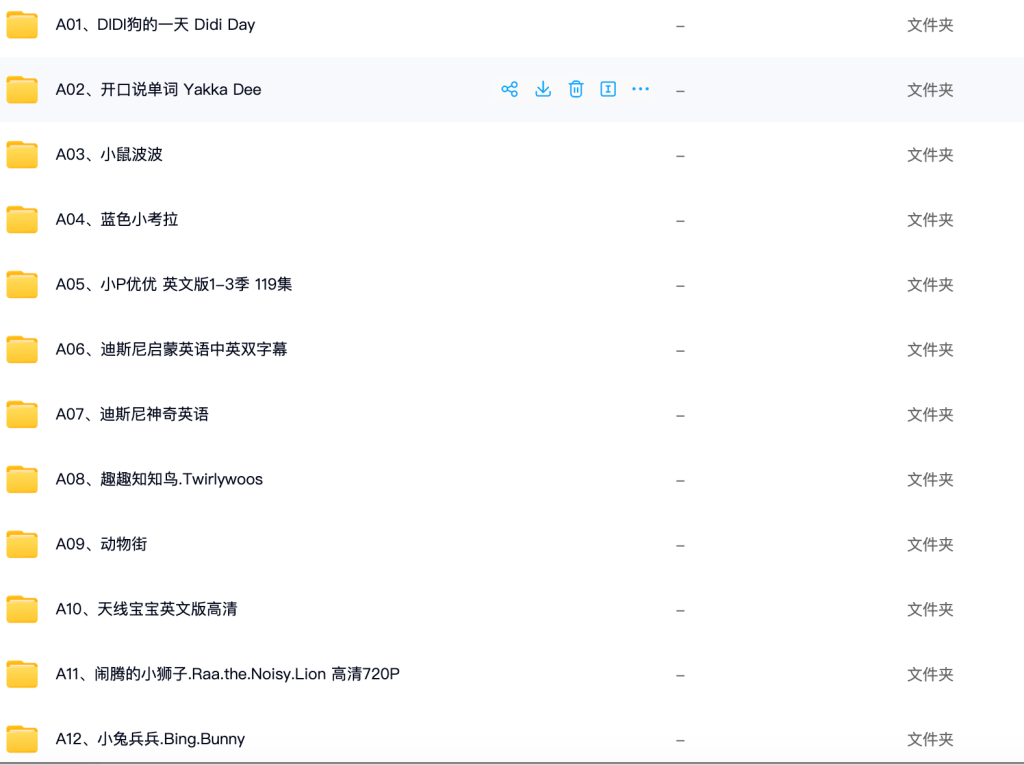Open A06 迪斯尼启蒙英语中英双字幕 folder
The height and width of the screenshot is (765, 1024).
point(171,350)
